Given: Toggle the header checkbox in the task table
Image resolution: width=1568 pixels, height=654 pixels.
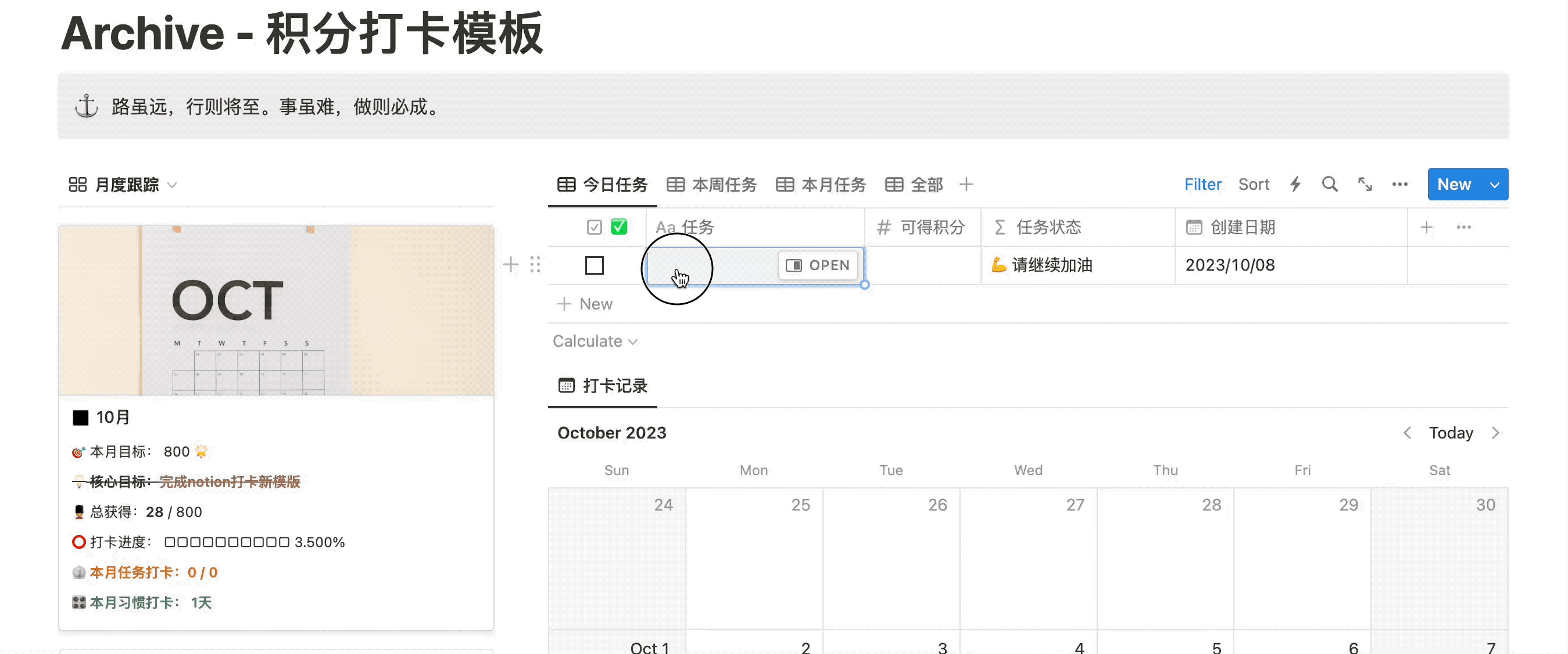Looking at the screenshot, I should tap(593, 227).
